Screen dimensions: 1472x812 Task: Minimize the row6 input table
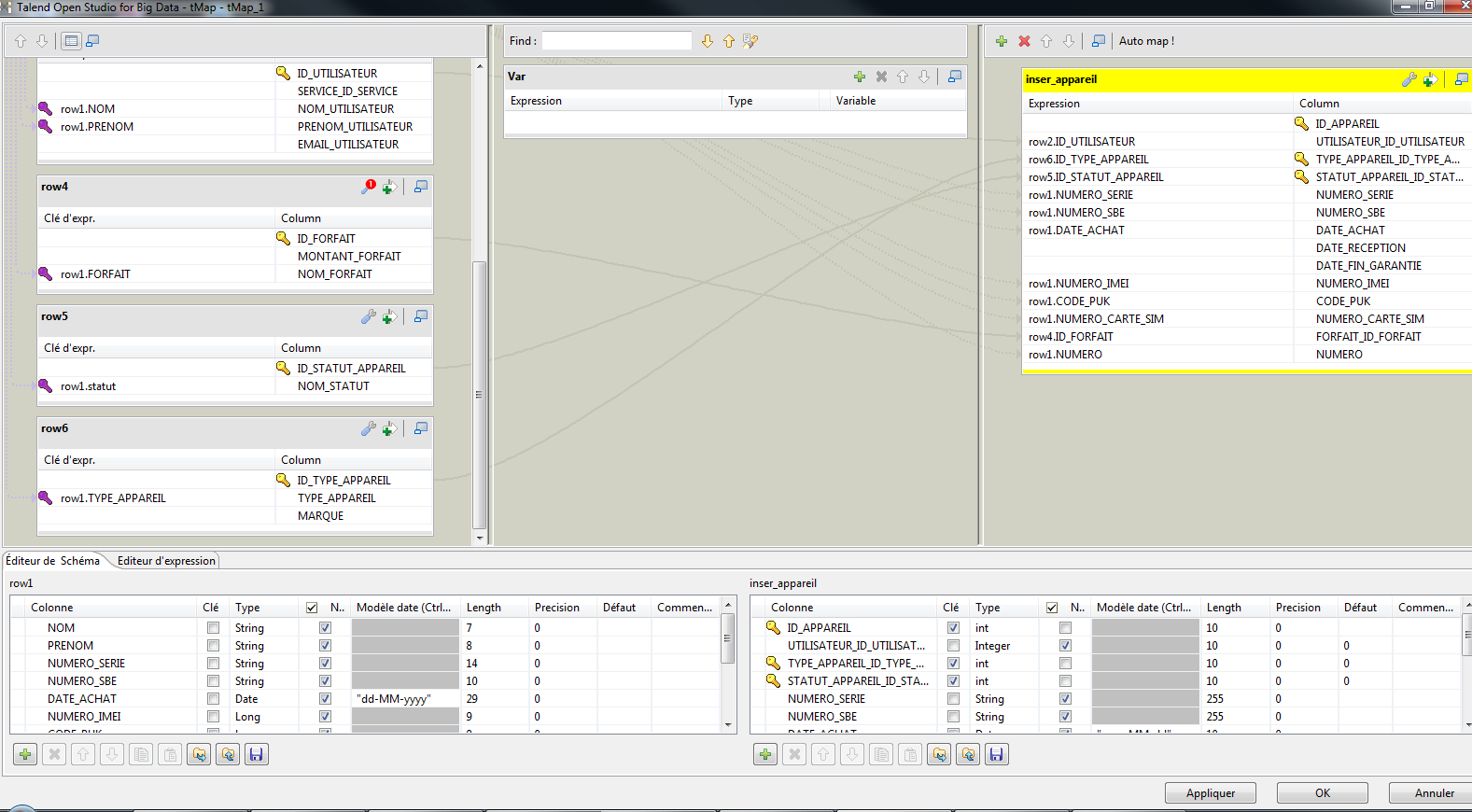click(421, 428)
